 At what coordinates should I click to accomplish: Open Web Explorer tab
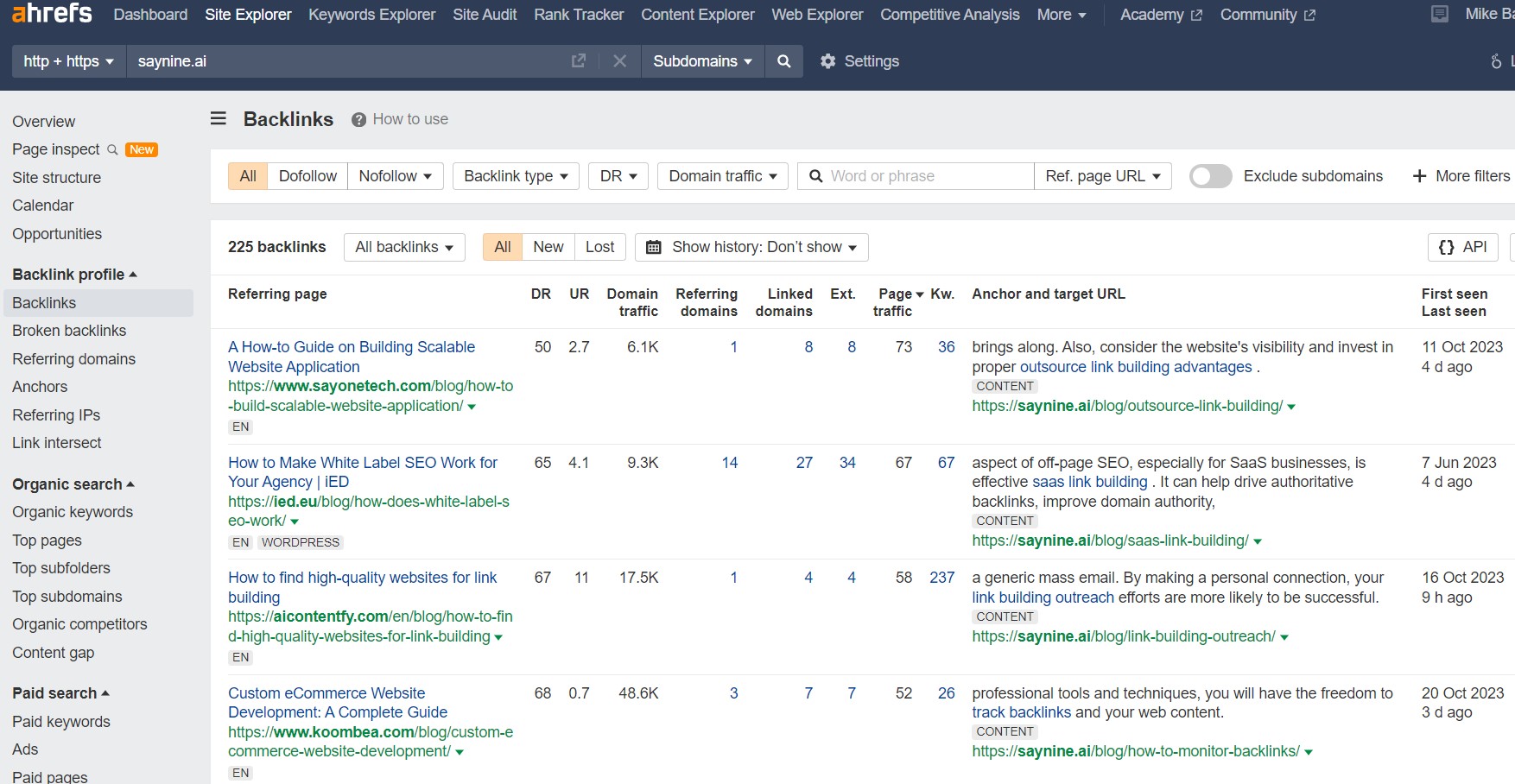click(817, 15)
